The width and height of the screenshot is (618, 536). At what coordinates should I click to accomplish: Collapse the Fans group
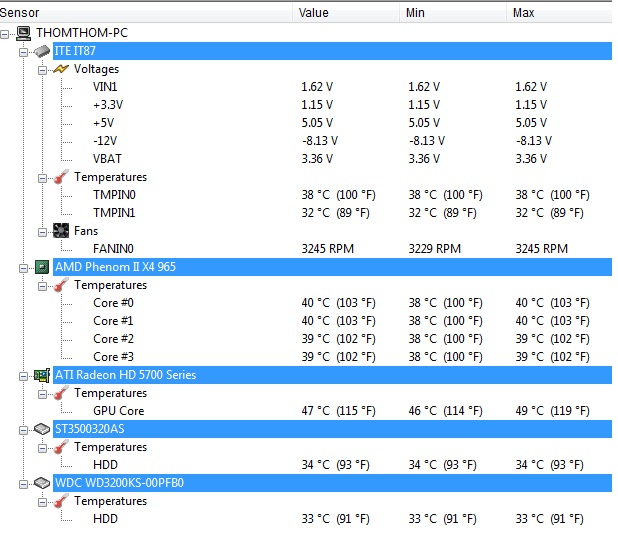tap(43, 232)
